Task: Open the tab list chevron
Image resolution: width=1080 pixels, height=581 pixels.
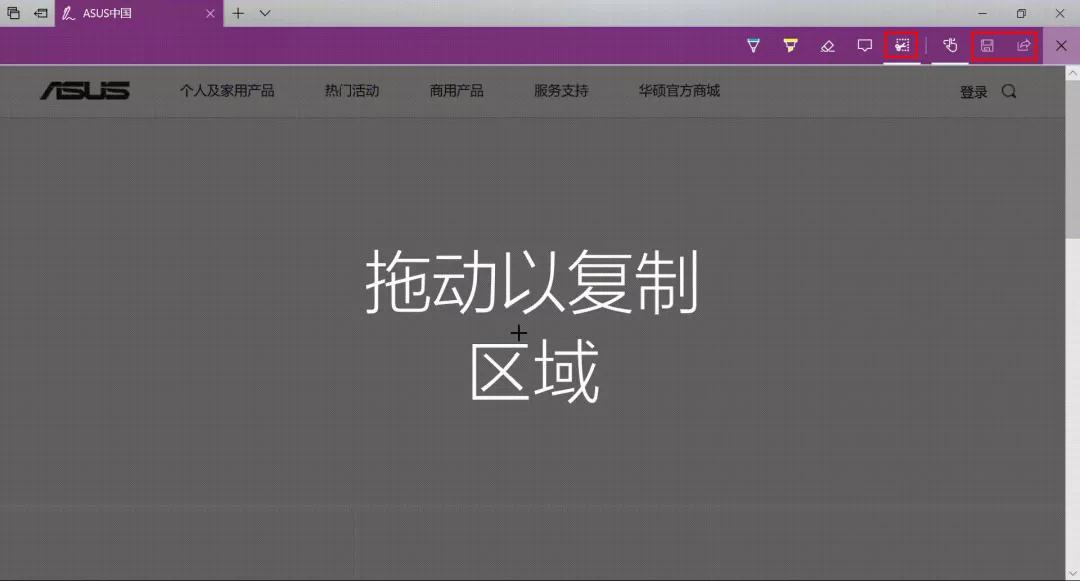Action: tap(263, 14)
